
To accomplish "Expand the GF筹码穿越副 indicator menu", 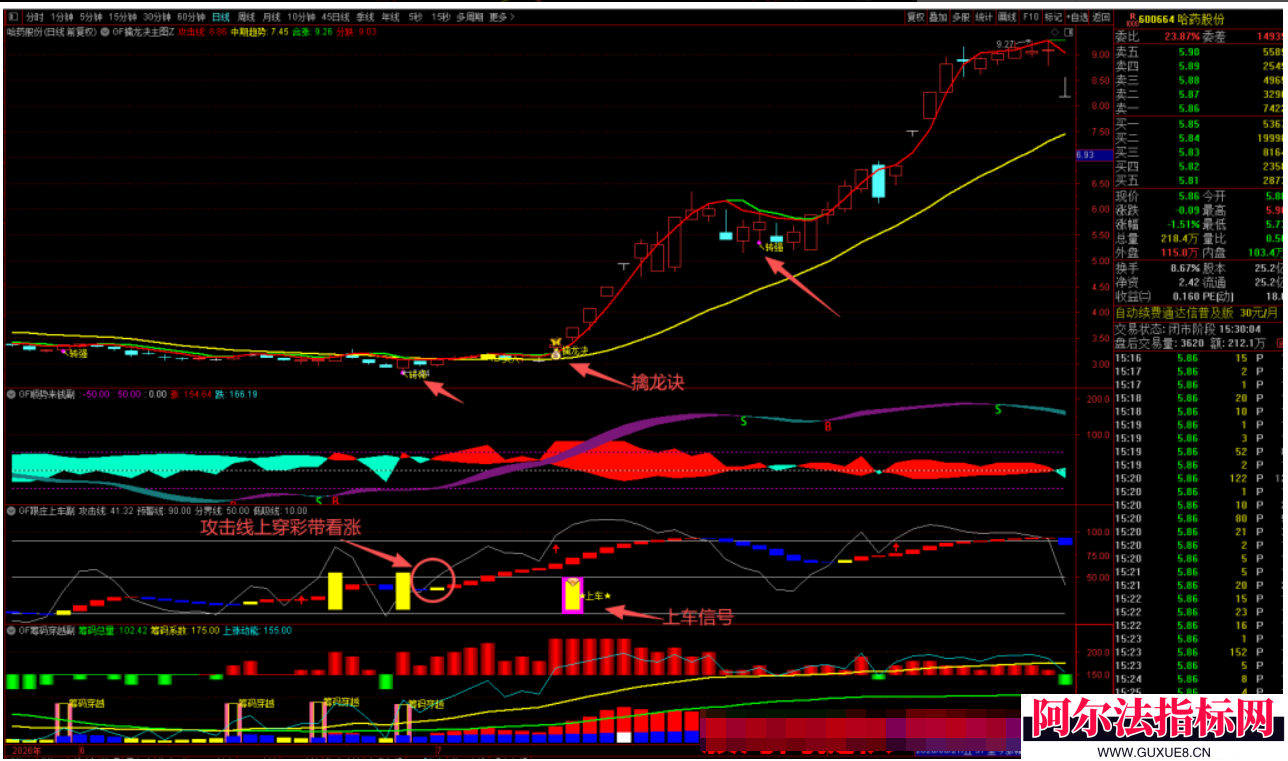I will (11, 631).
